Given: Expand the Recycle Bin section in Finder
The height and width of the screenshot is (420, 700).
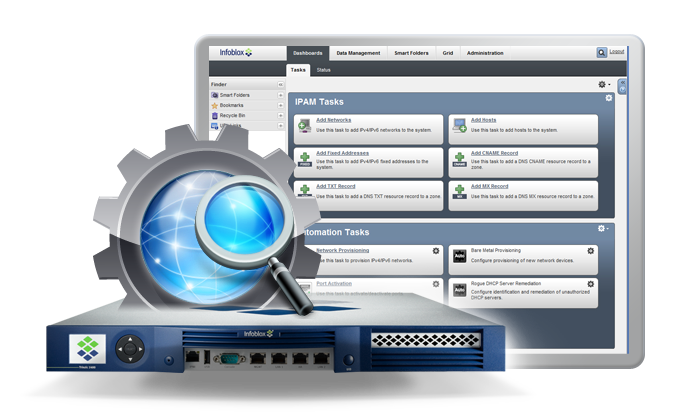Looking at the screenshot, I should [x=281, y=116].
